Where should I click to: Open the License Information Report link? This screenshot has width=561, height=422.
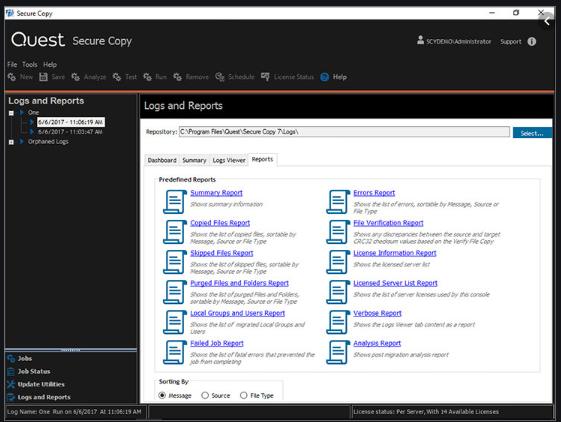pos(395,253)
